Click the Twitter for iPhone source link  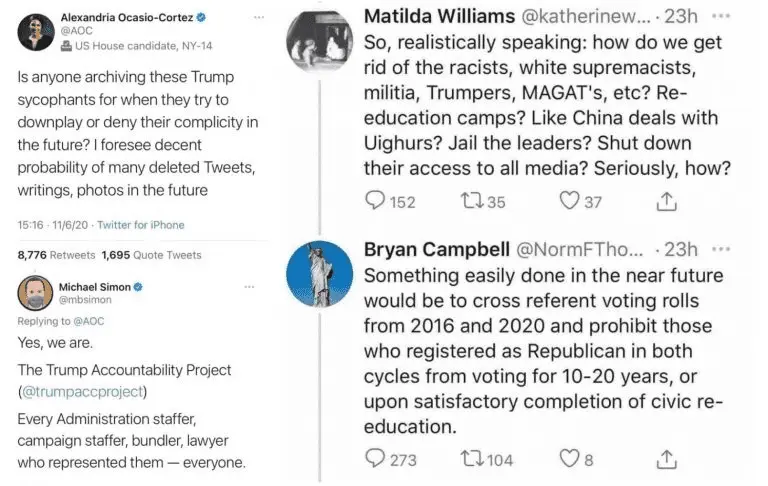[140, 225]
